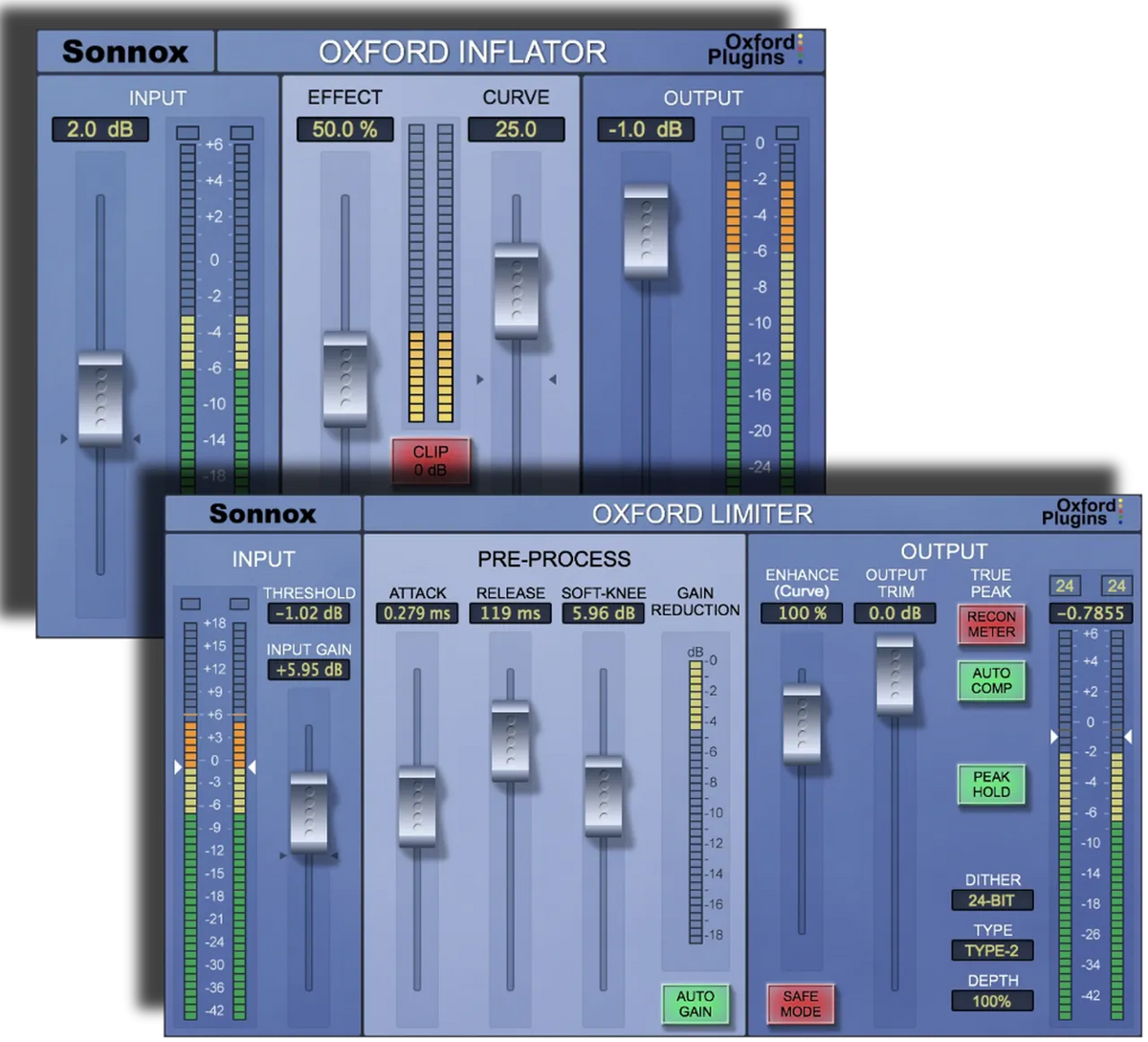Adjust the dither DEPTH 100% selector

pos(992,1001)
